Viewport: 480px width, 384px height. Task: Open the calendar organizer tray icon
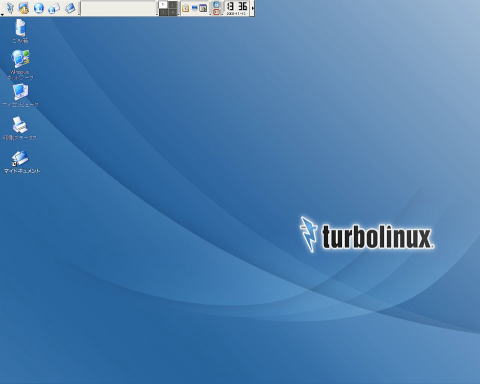(x=203, y=8)
